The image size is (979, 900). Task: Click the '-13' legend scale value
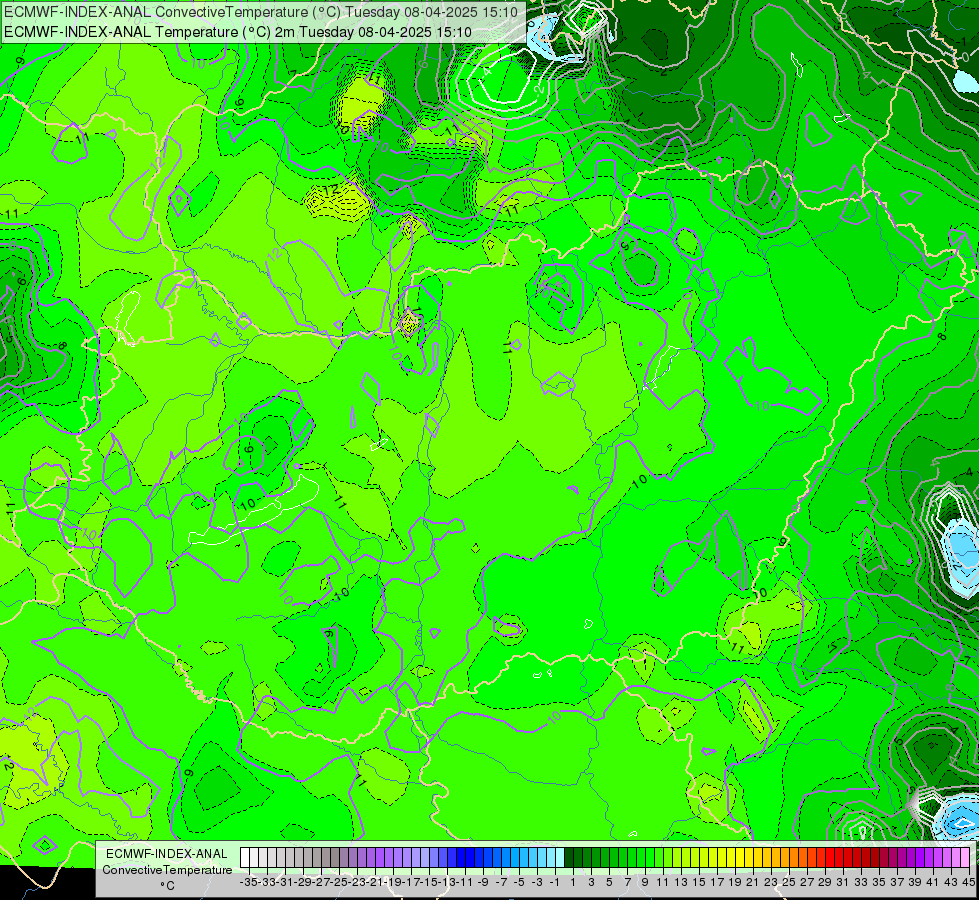[448, 882]
